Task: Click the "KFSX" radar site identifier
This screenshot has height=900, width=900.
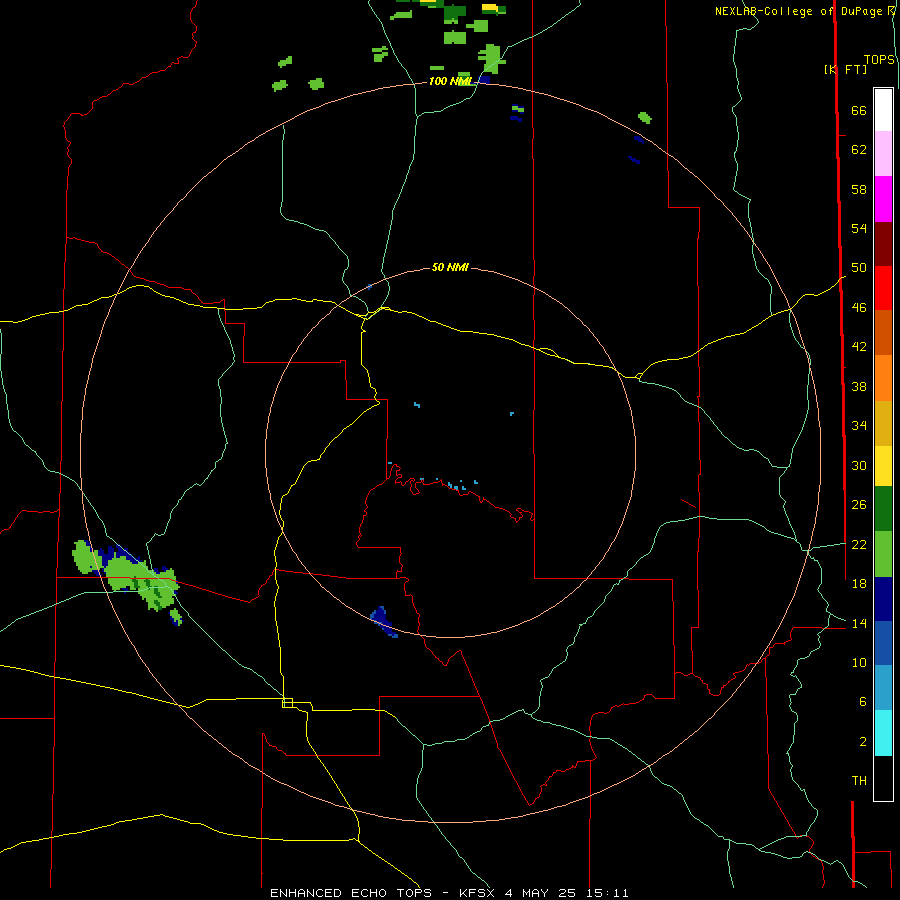Action: [x=476, y=893]
